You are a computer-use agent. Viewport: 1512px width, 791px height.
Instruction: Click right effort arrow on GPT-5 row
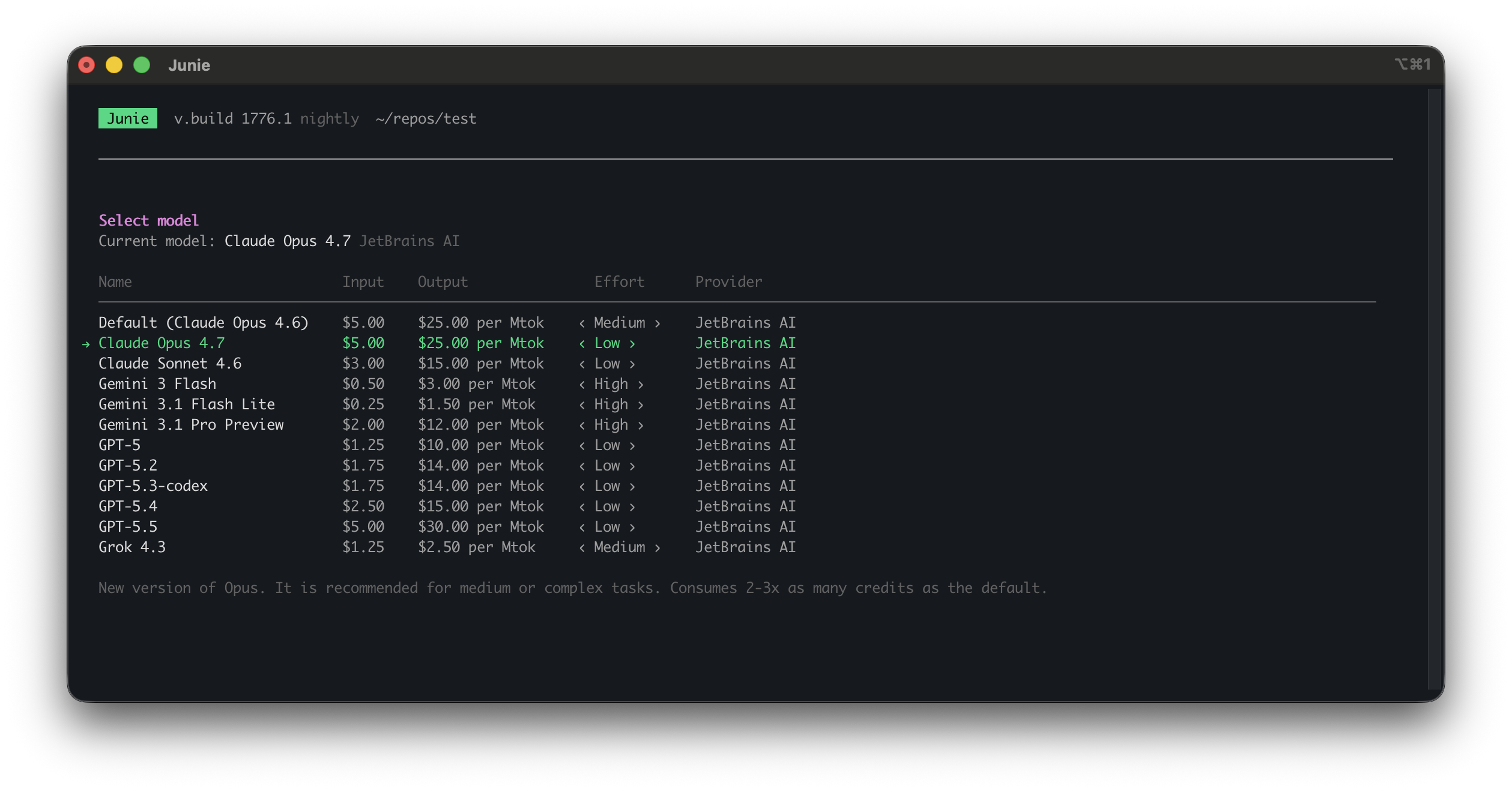click(x=632, y=446)
